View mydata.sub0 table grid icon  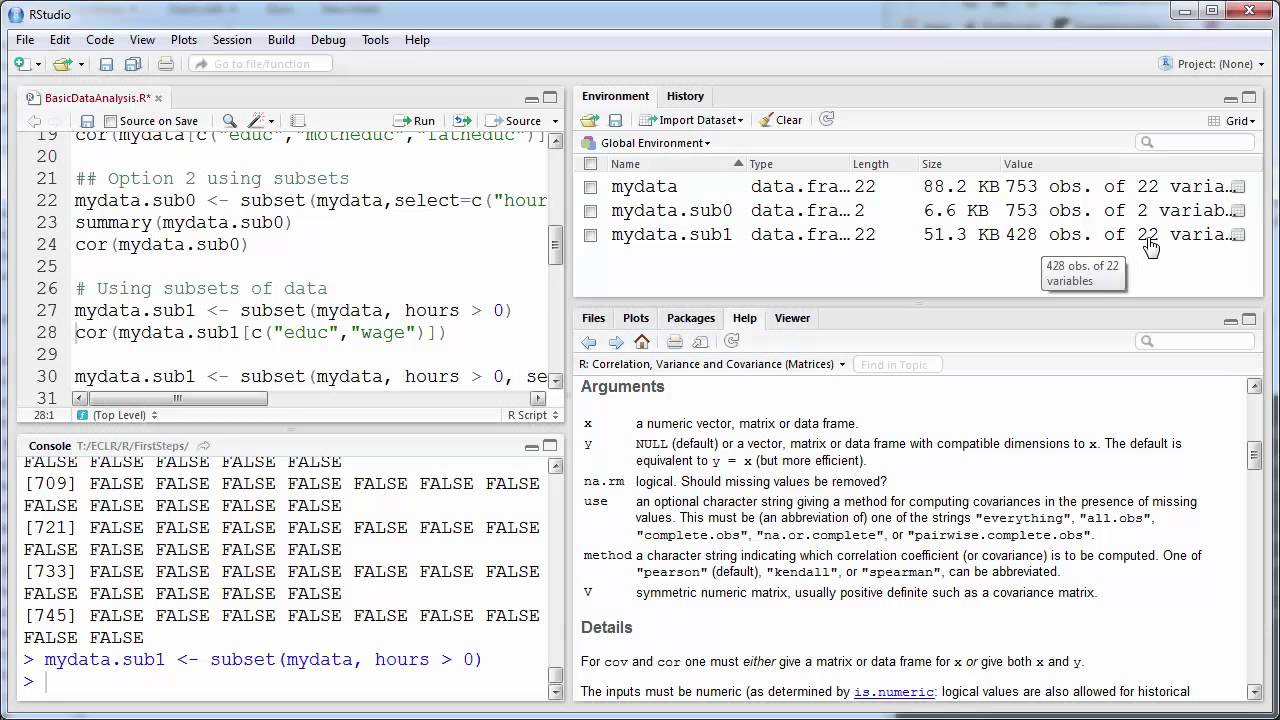click(x=1238, y=211)
